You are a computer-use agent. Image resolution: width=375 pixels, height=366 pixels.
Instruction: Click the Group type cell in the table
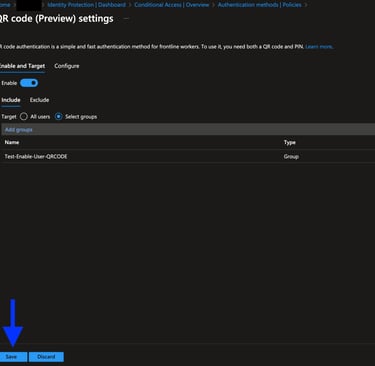pos(291,156)
